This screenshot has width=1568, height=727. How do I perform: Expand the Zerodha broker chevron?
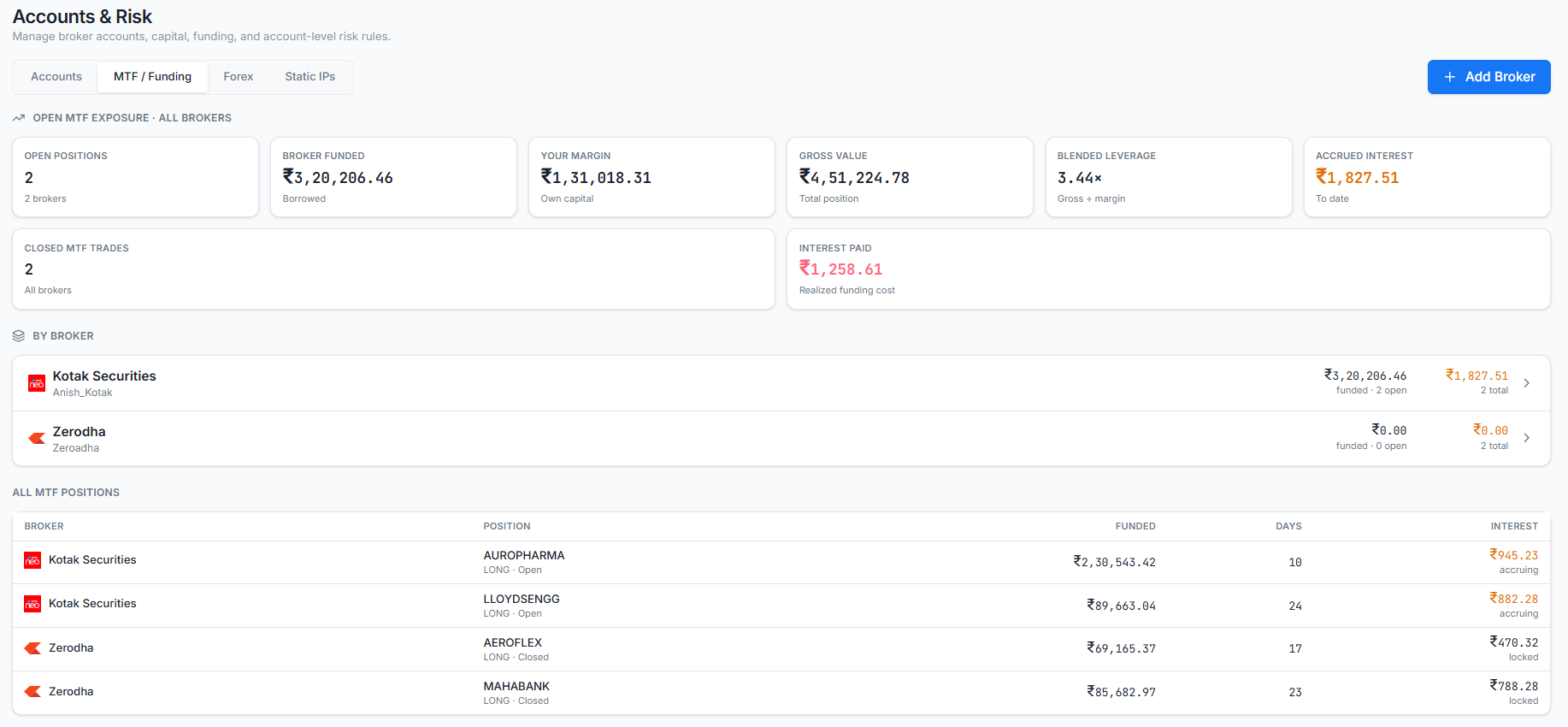[x=1526, y=438]
